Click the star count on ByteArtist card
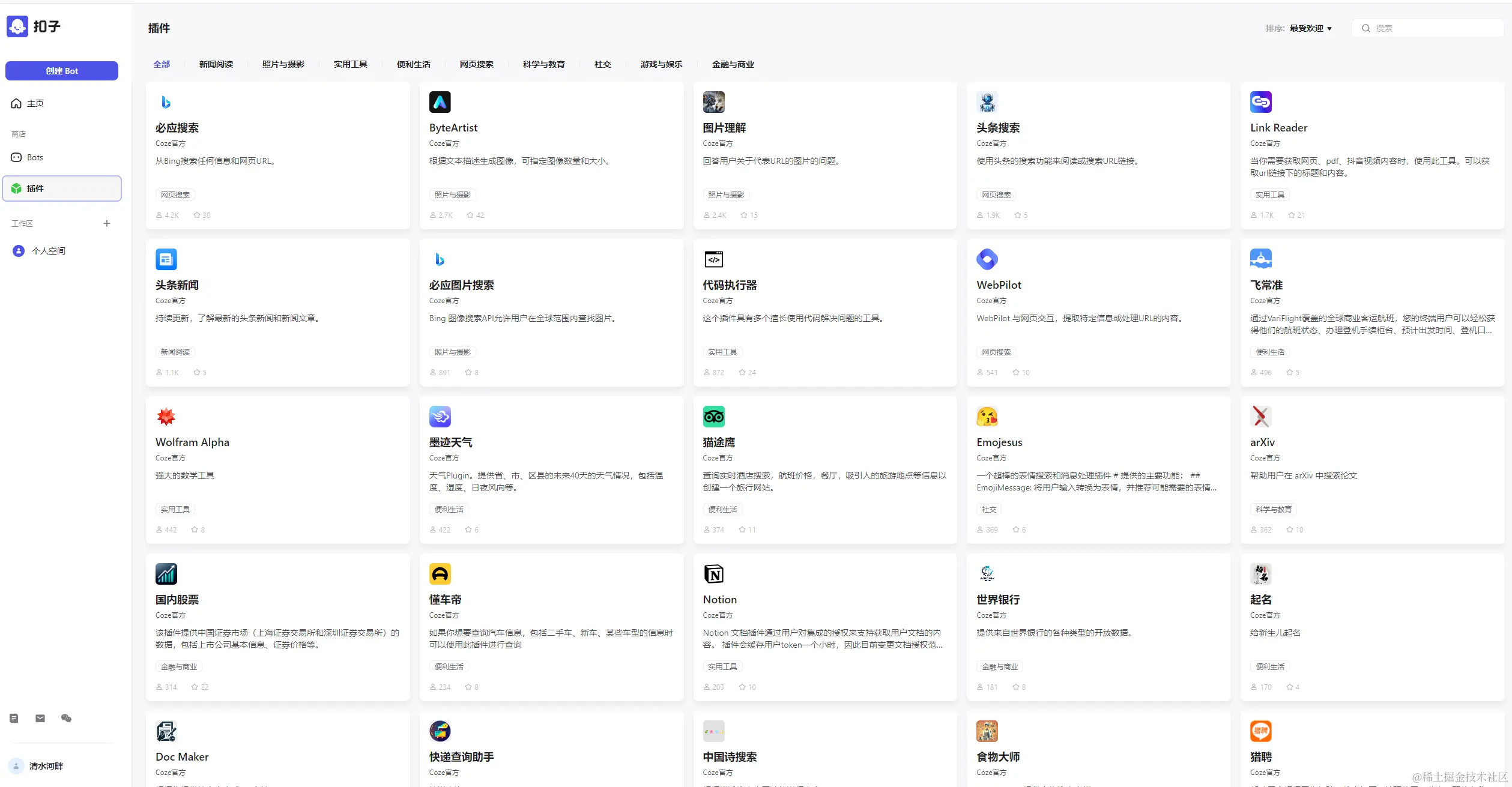This screenshot has height=787, width=1512. tap(476, 215)
